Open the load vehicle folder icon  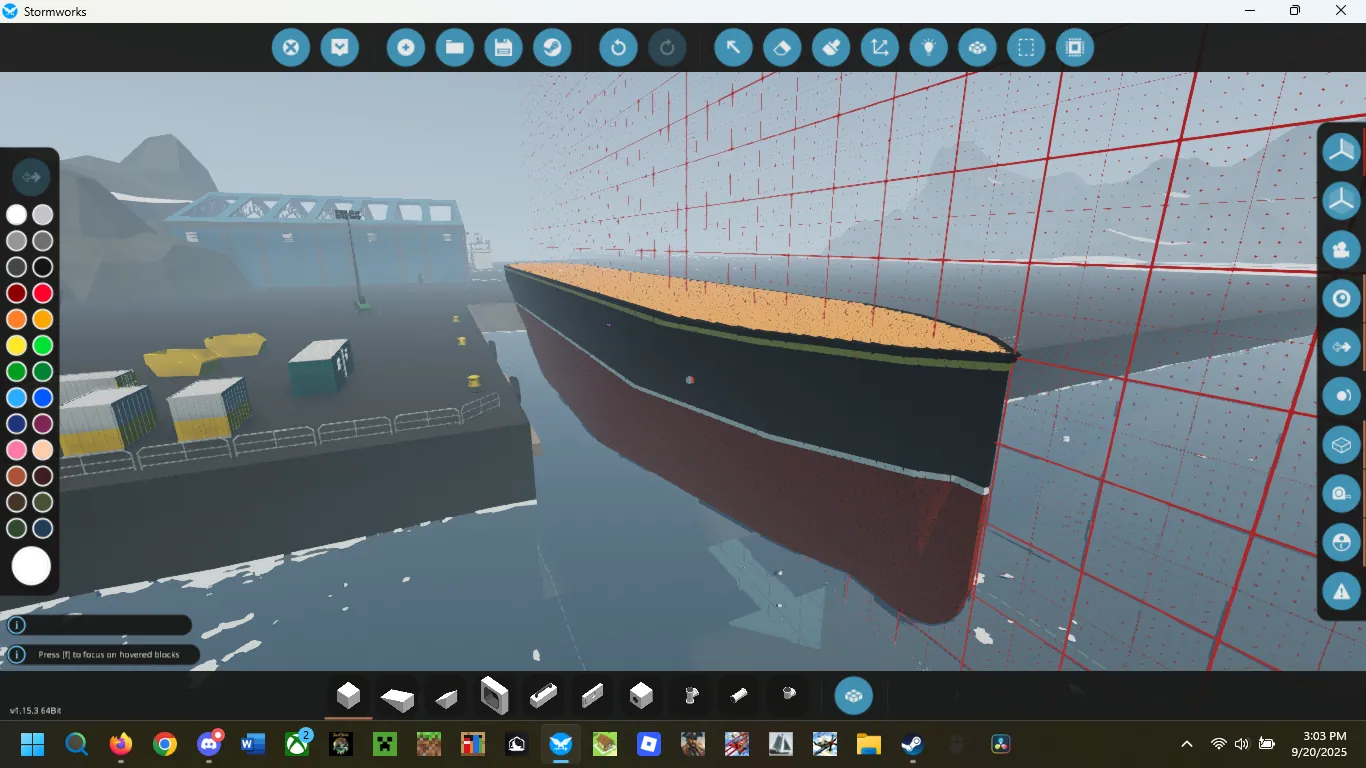click(x=454, y=47)
